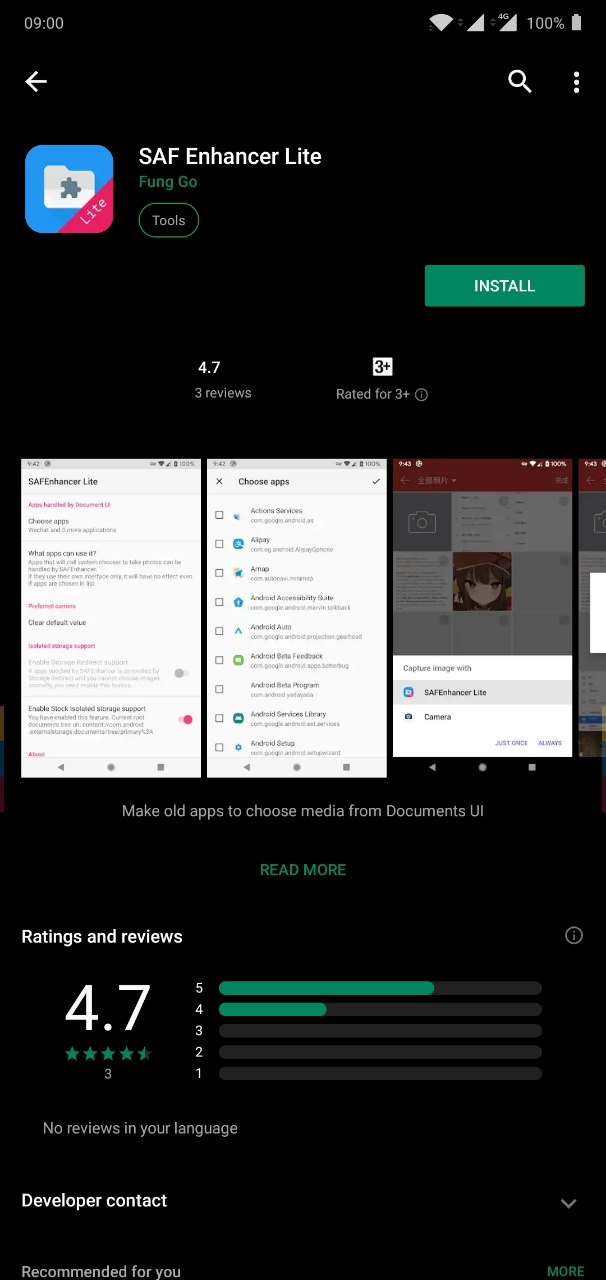Viewport: 606px width, 1280px height.
Task: Tap the Ratings and reviews info icon
Action: coord(574,936)
